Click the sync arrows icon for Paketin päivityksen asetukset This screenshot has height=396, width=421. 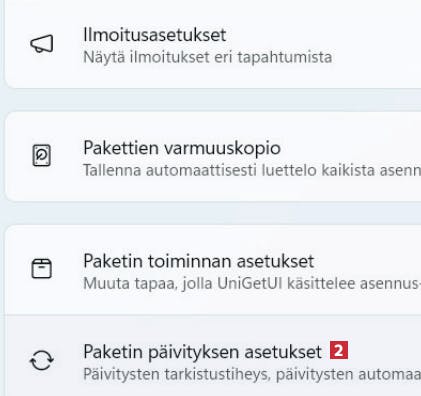tap(42, 360)
